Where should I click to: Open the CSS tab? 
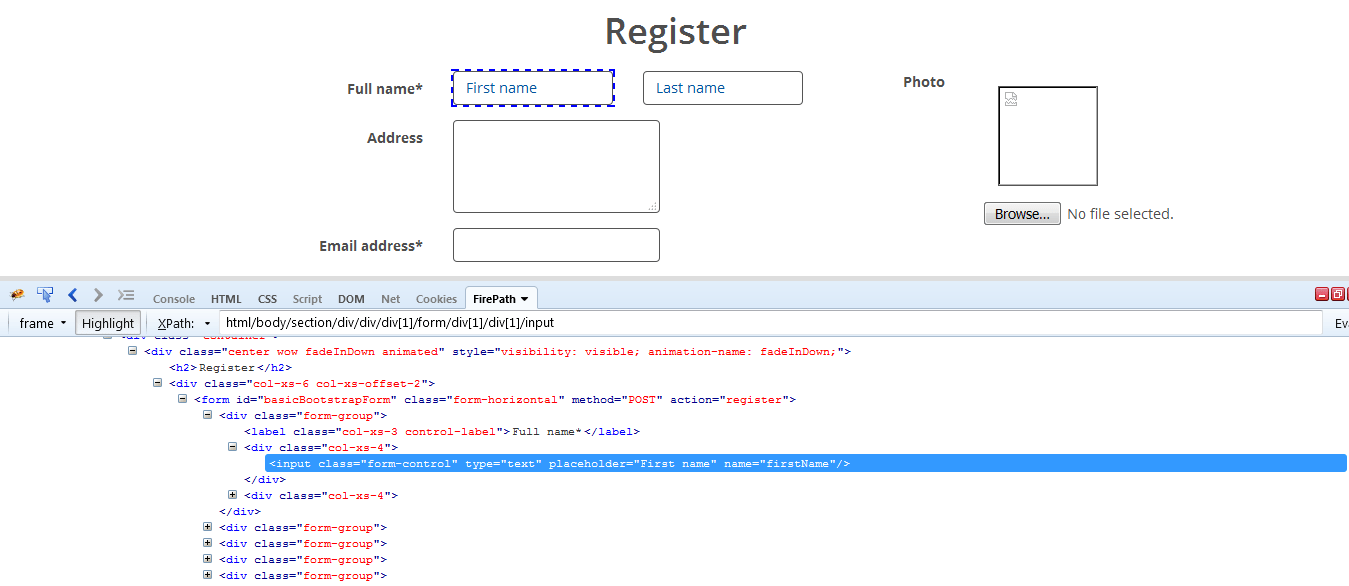pos(267,299)
